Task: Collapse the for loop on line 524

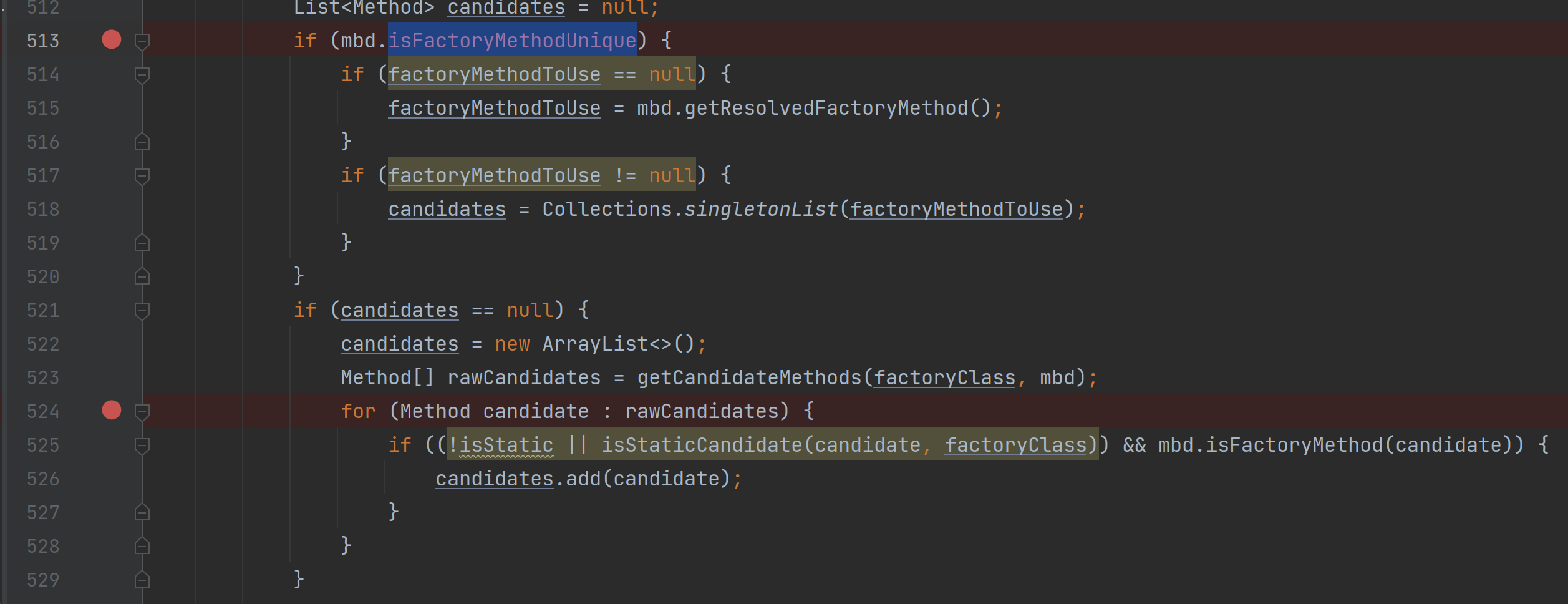Action: point(142,412)
